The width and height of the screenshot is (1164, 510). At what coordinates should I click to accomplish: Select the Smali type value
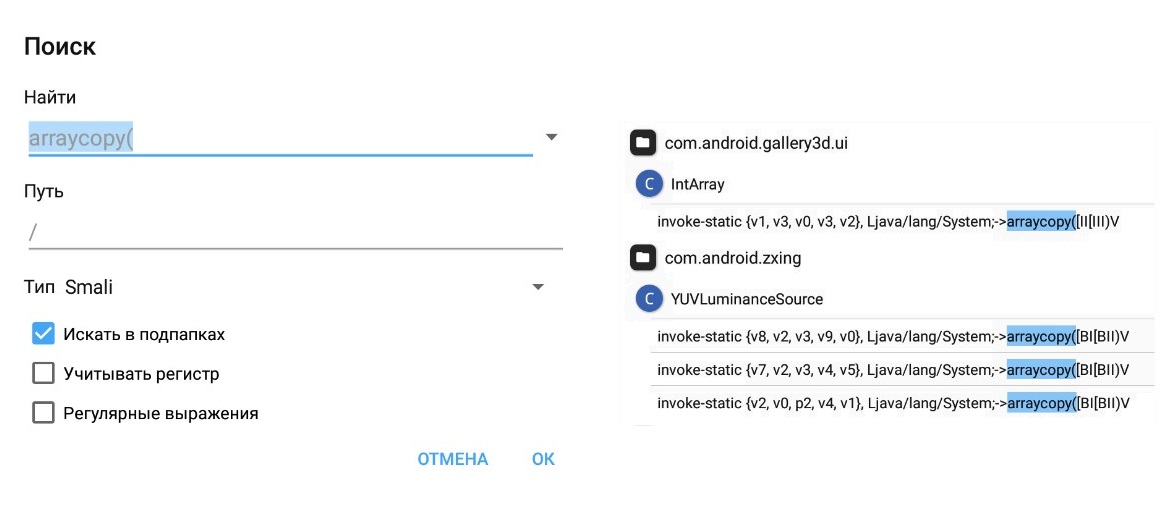[89, 287]
